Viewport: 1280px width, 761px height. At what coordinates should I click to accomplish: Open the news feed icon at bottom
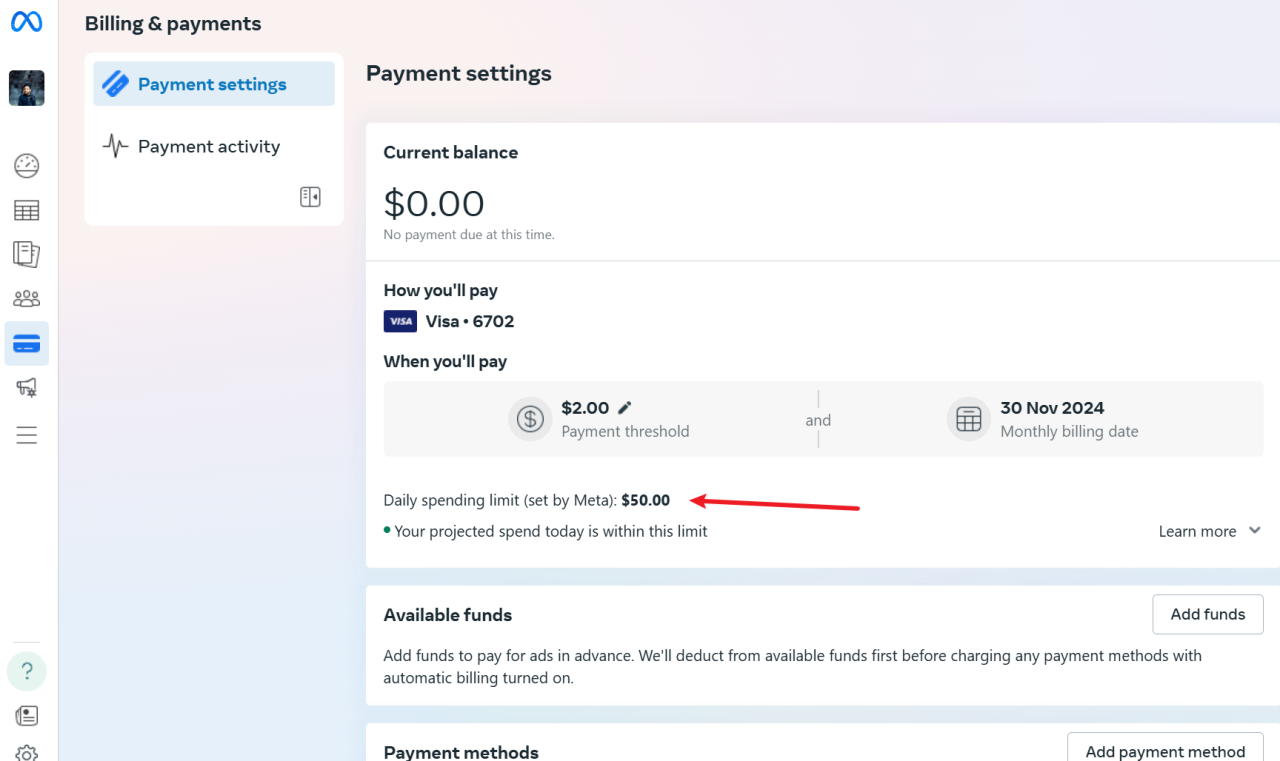[x=27, y=715]
